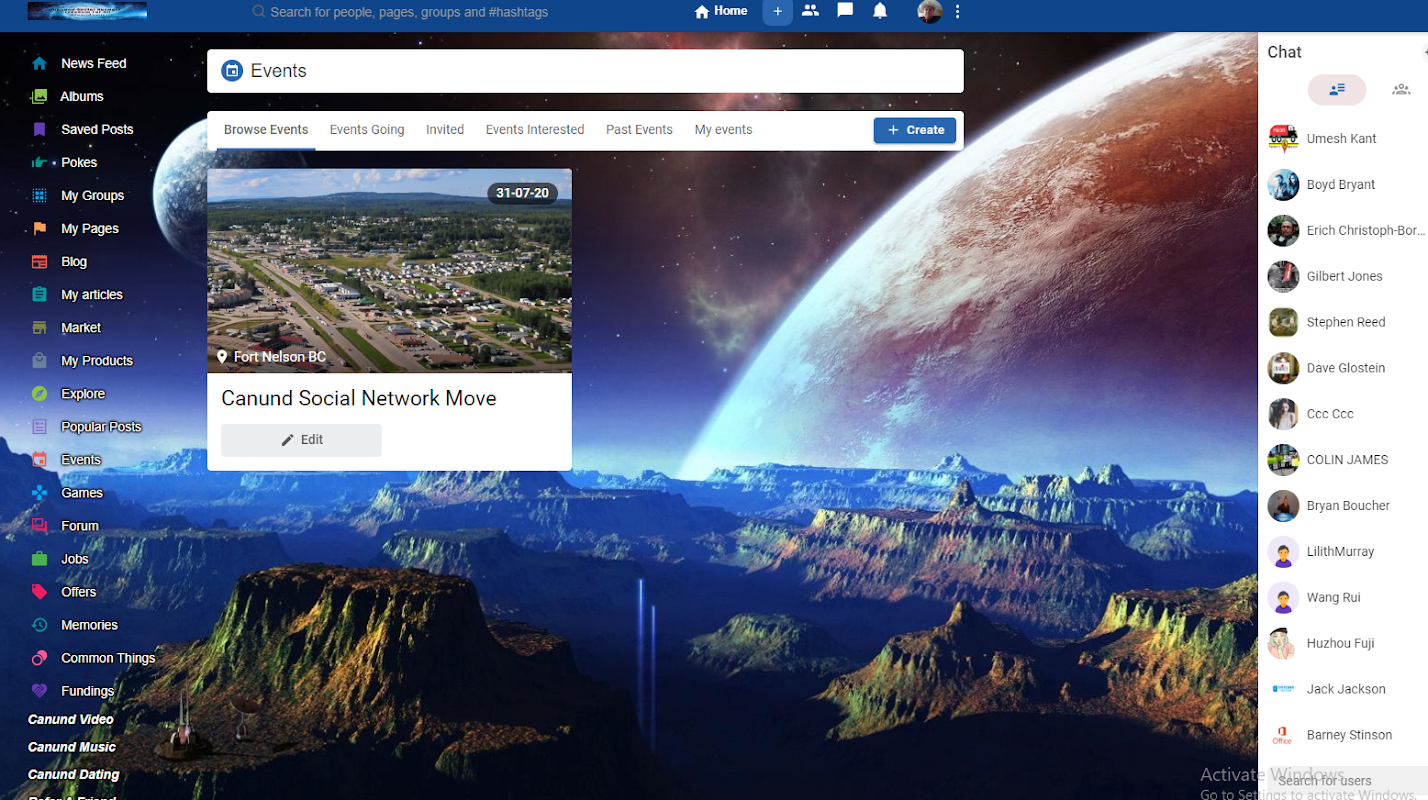
Task: Open the Fort Nelson event cover photo
Action: click(x=389, y=271)
